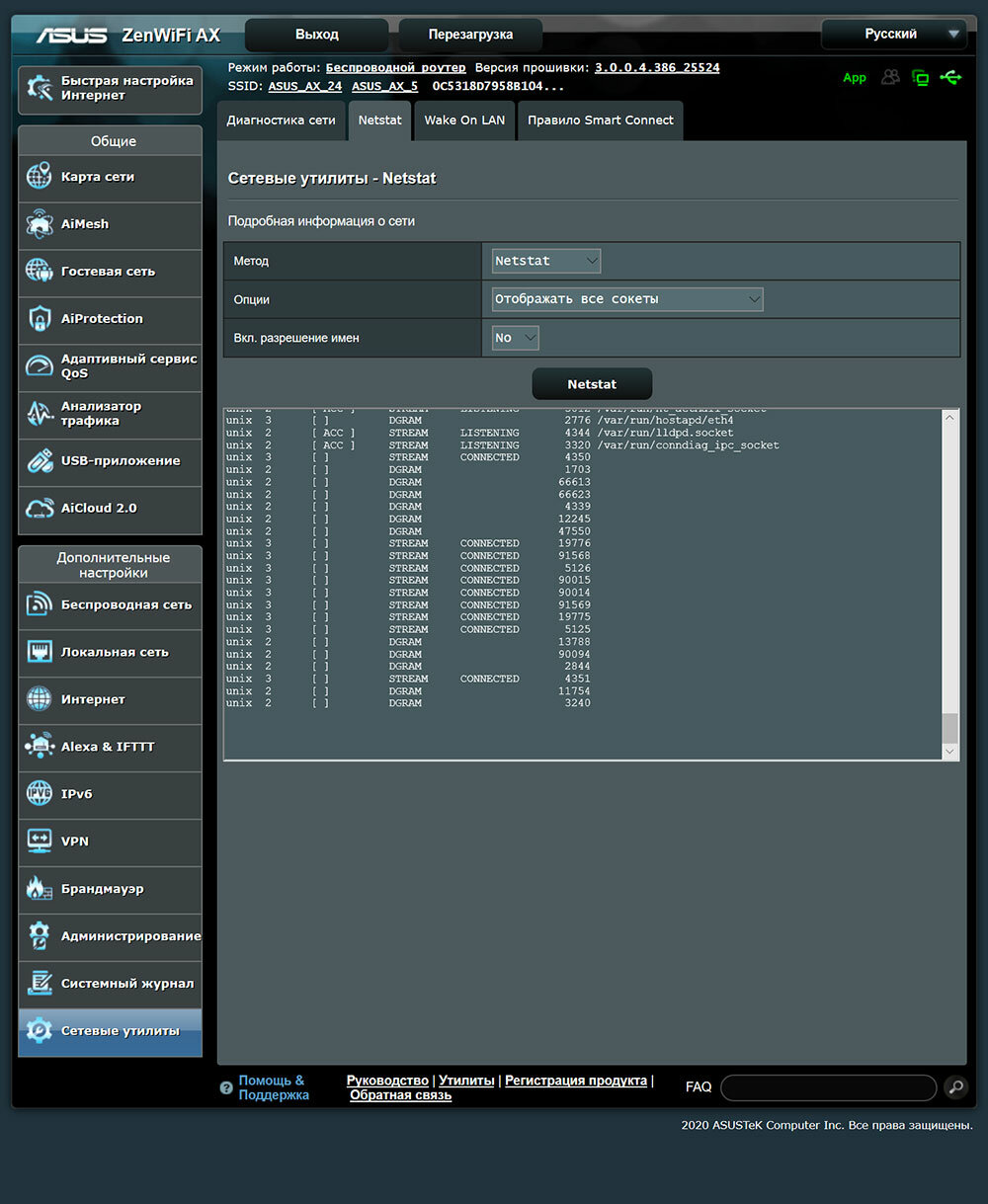Click the green USB status icon

(951, 77)
